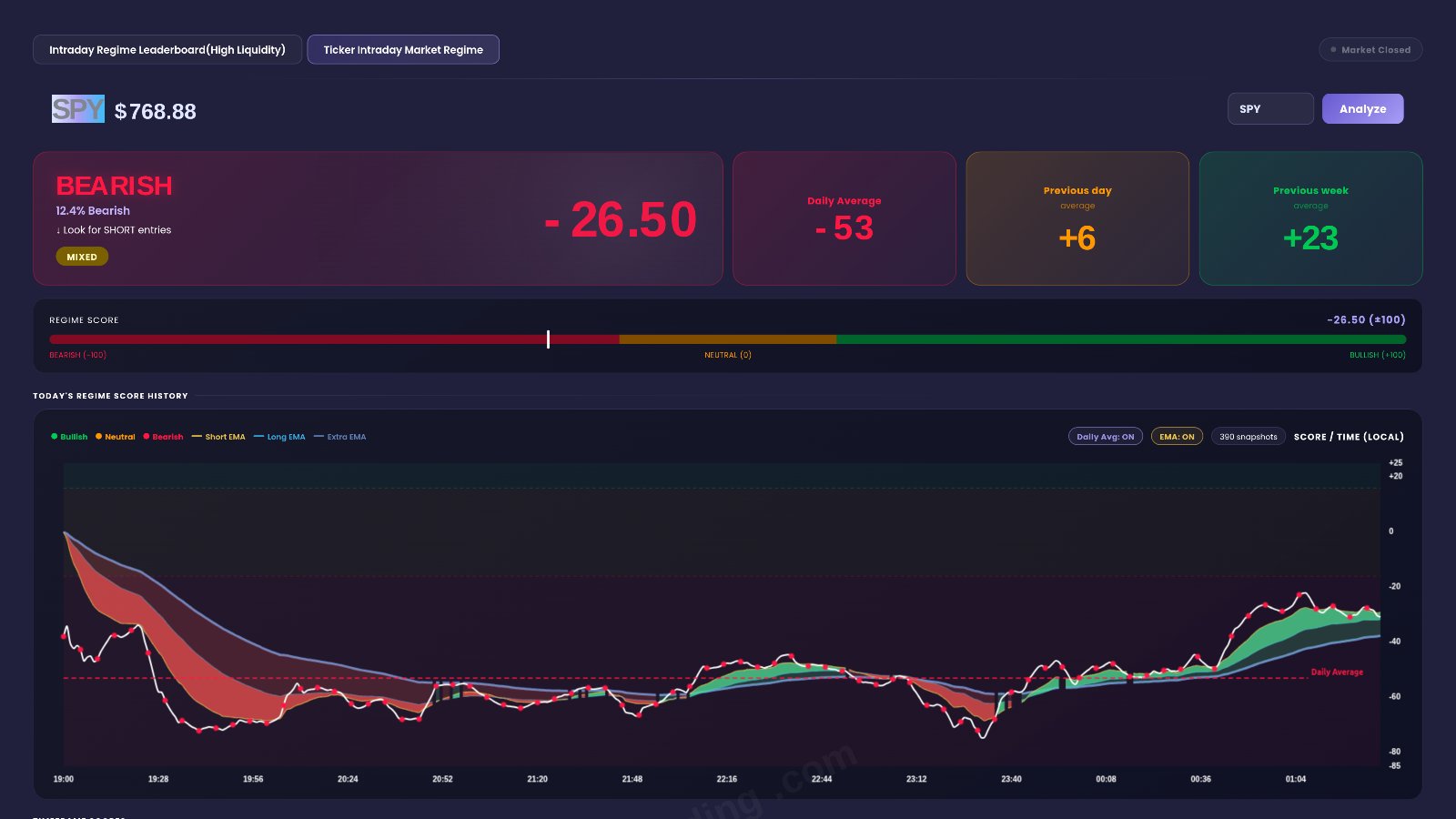The width and height of the screenshot is (1456, 819).
Task: Click the Extra EMA legend entry
Action: (x=339, y=437)
